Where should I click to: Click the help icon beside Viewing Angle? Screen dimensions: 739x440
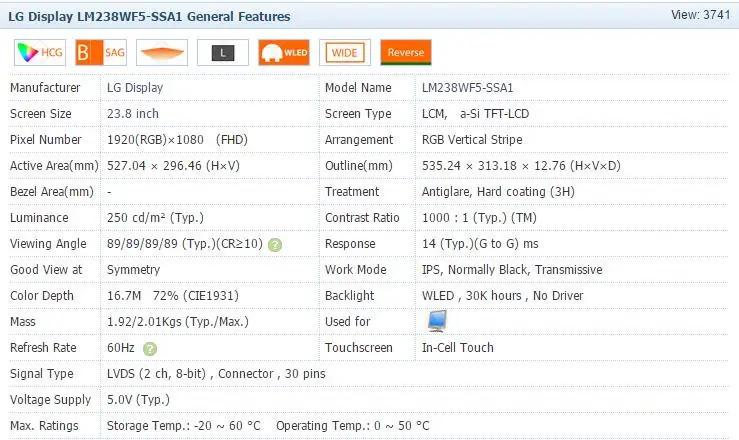pyautogui.click(x=275, y=244)
